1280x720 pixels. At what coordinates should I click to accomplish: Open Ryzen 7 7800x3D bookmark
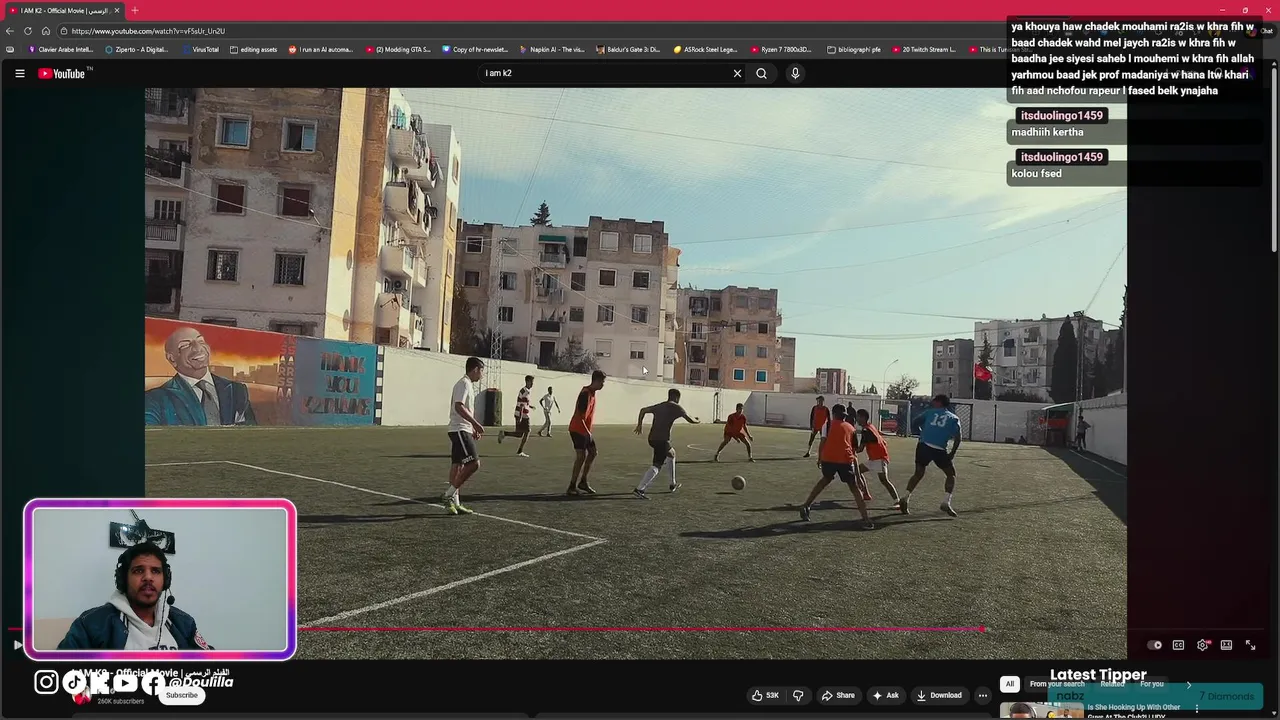[780, 49]
